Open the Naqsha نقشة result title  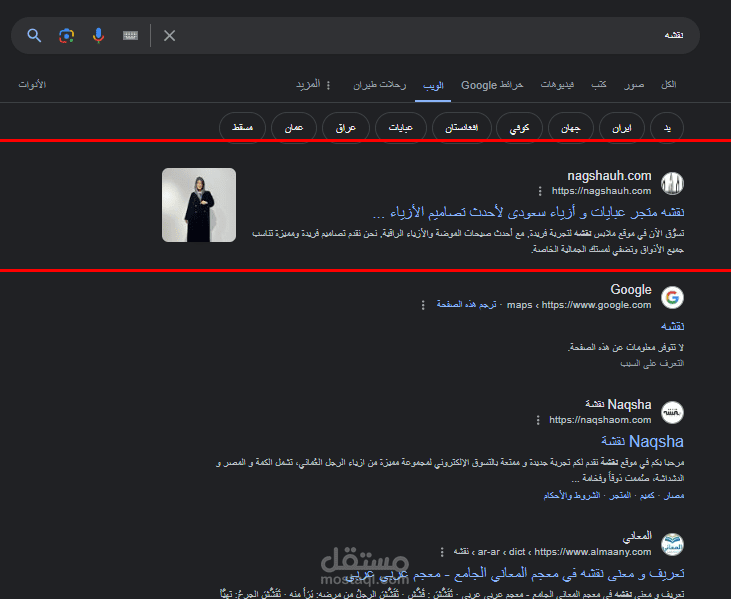tap(642, 441)
